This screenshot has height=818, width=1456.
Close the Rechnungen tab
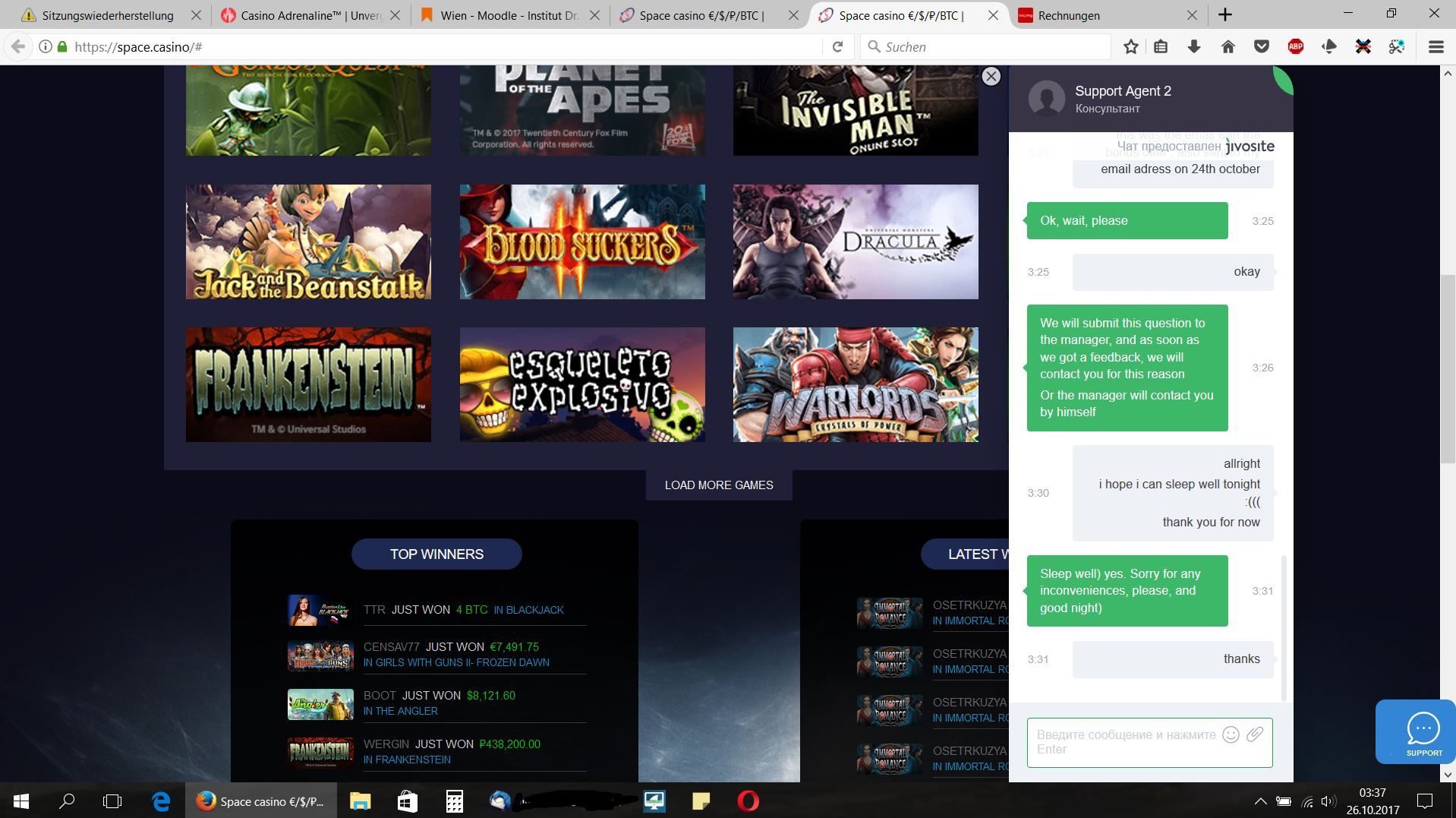[x=1192, y=15]
